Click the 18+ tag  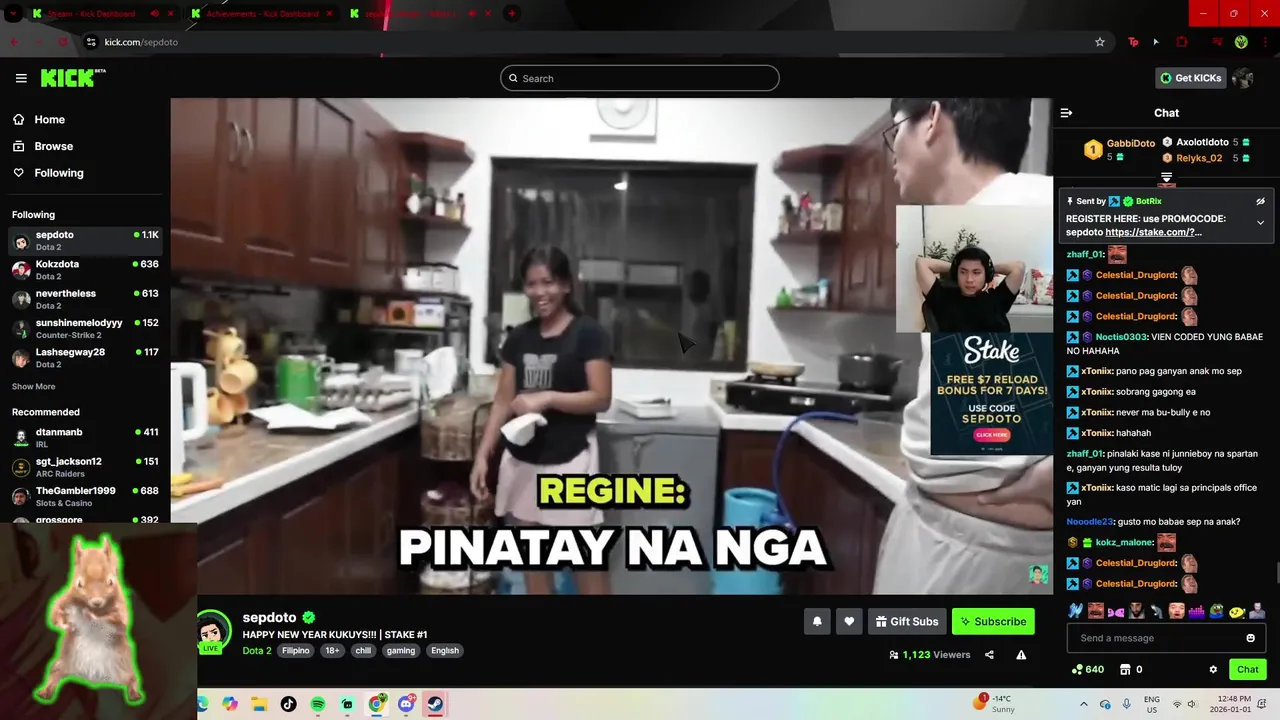click(x=332, y=650)
